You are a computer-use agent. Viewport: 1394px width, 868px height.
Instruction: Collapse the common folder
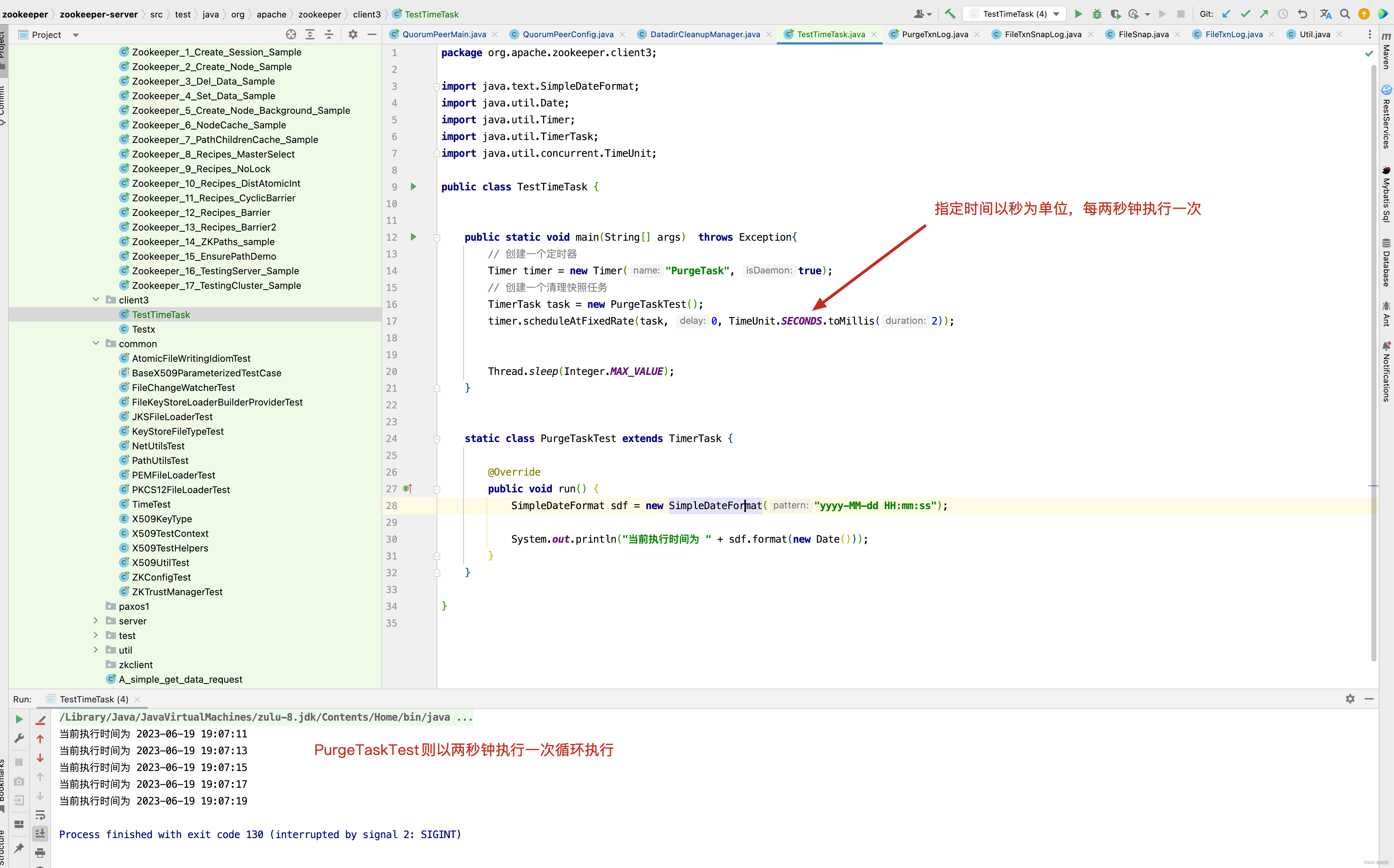click(x=96, y=343)
